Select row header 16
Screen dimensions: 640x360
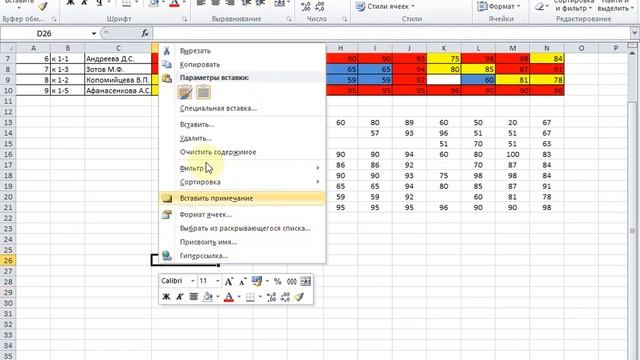coord(8,154)
